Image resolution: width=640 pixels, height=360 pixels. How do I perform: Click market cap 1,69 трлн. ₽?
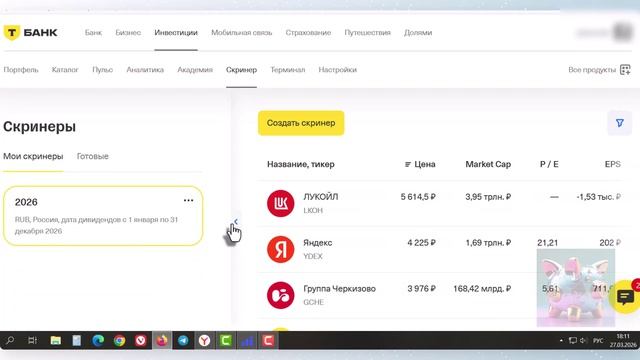488,243
